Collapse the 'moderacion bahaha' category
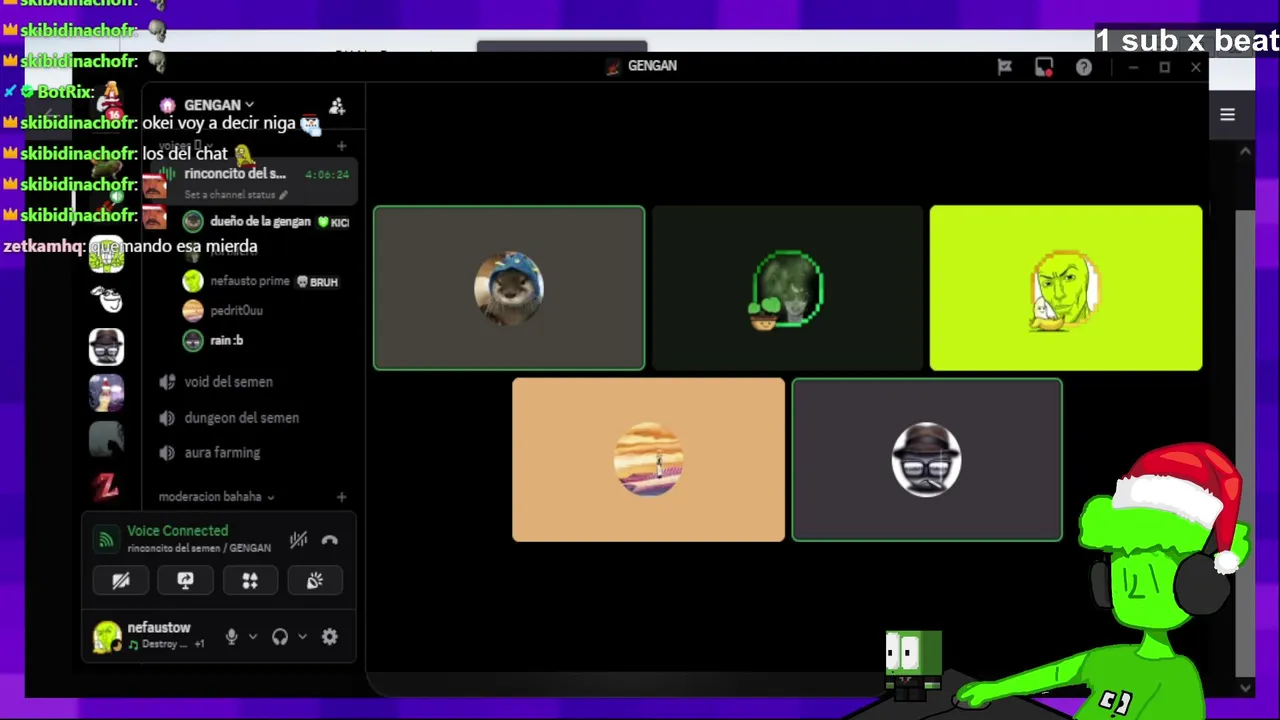 (x=216, y=497)
